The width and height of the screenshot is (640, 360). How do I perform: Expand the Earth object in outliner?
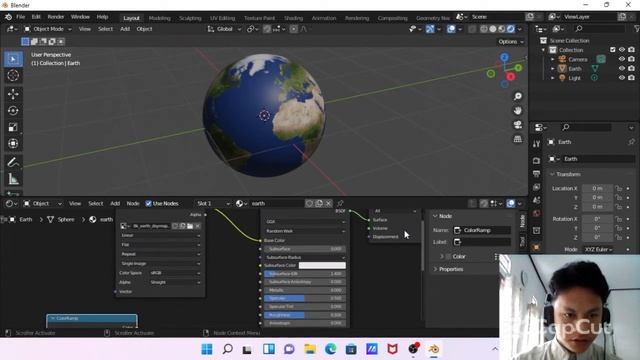tap(553, 69)
